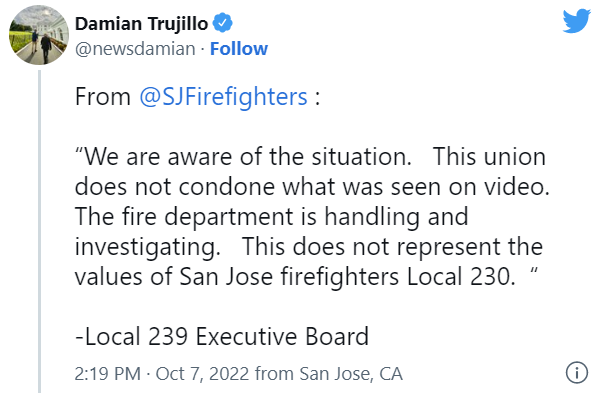Image resolution: width=601 pixels, height=397 pixels.
Task: Click the word "From" starting the tweet
Action: (103, 96)
